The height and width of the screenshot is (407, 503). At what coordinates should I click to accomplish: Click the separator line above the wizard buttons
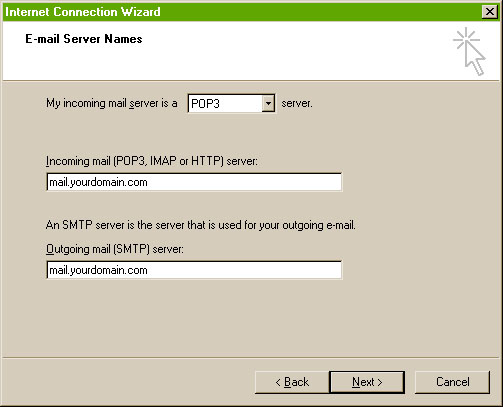(251, 358)
